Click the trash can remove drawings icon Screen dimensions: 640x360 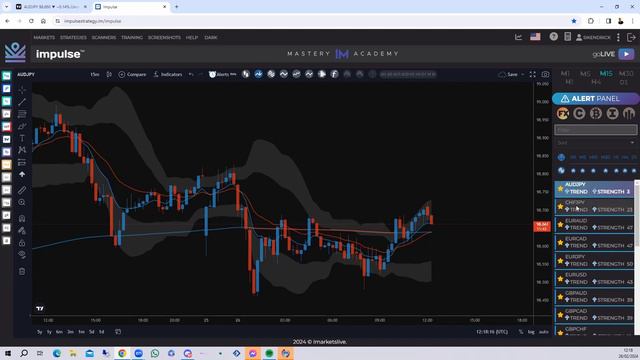coord(22,271)
